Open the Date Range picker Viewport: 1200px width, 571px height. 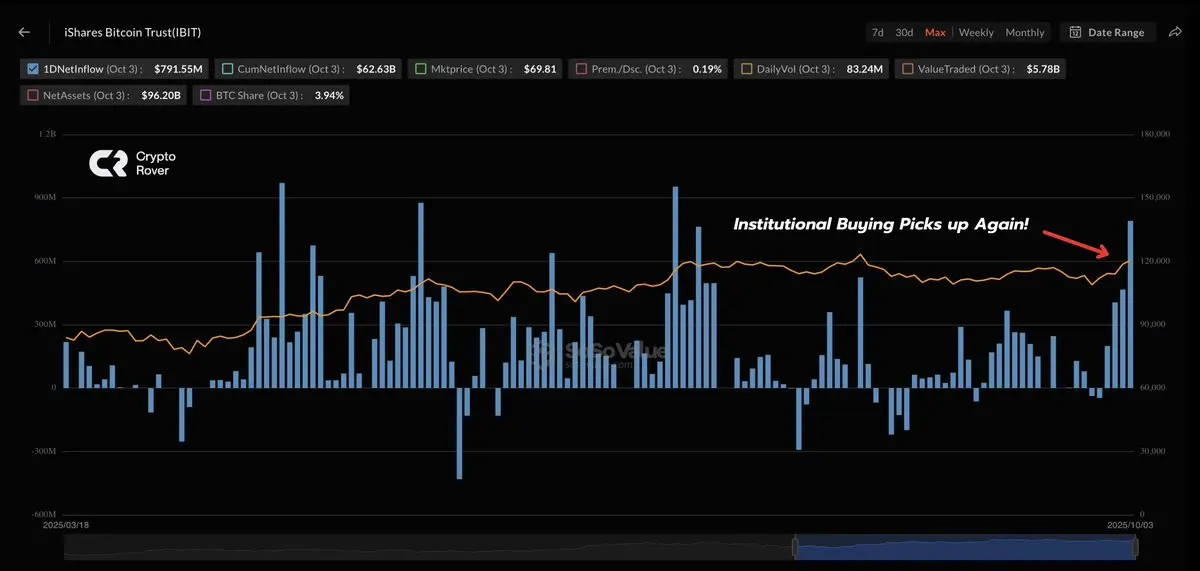1108,32
